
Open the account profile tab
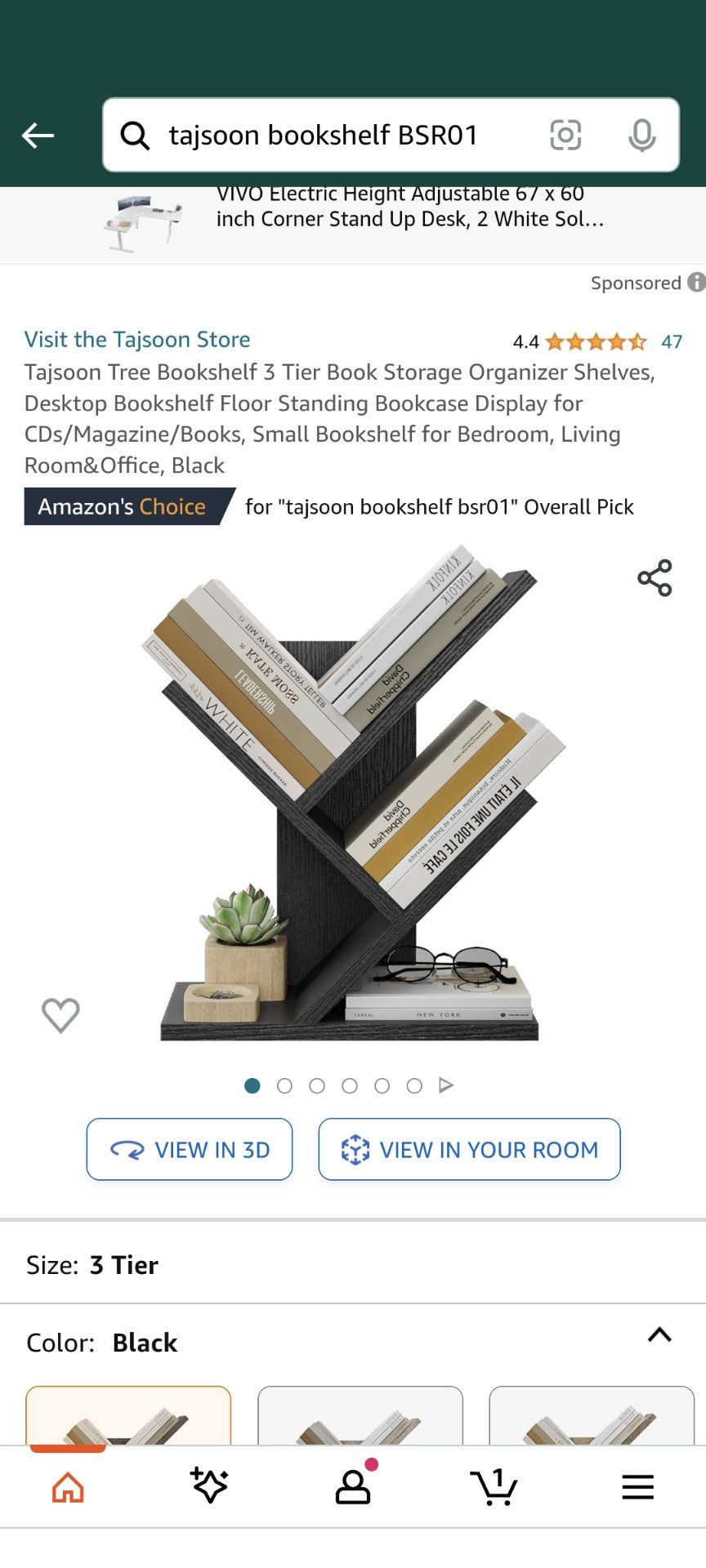tap(353, 1486)
